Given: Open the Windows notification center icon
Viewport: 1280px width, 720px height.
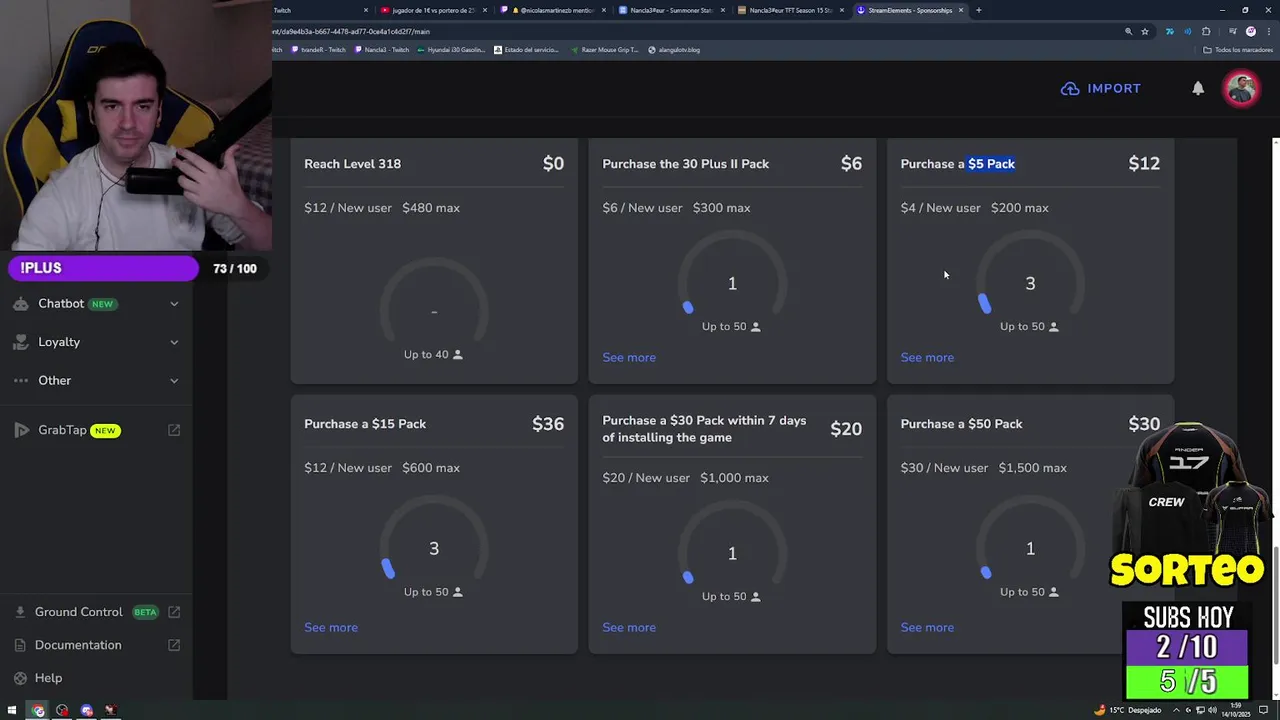Looking at the screenshot, I should (x=1262, y=710).
